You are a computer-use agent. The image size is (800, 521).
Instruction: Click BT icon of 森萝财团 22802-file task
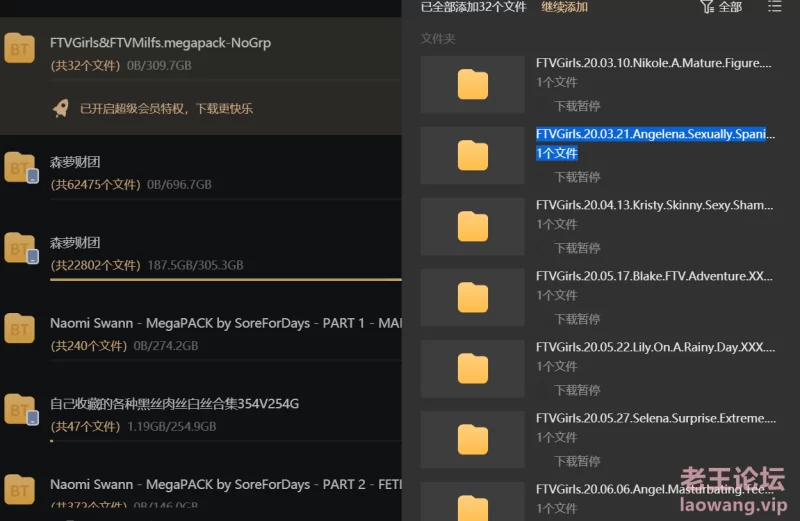coord(20,248)
